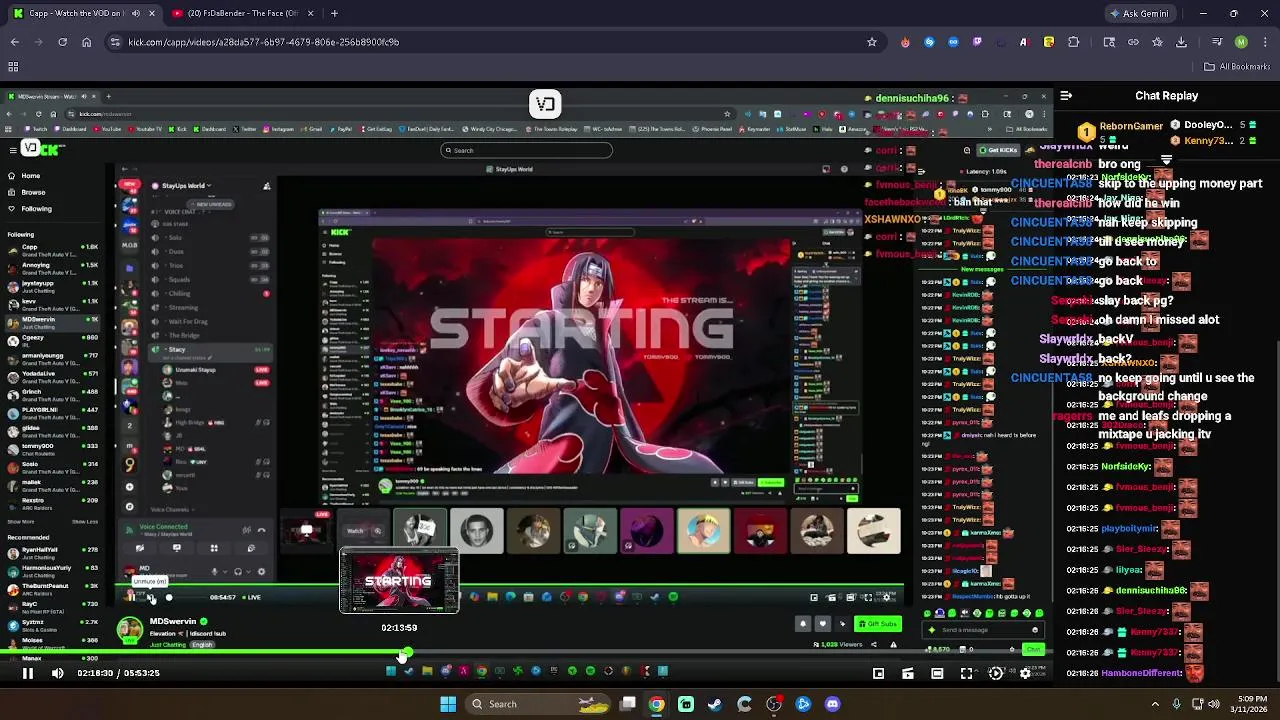This screenshot has width=1280, height=720.
Task: Click the Windows taskbar Search box
Action: click(540, 704)
